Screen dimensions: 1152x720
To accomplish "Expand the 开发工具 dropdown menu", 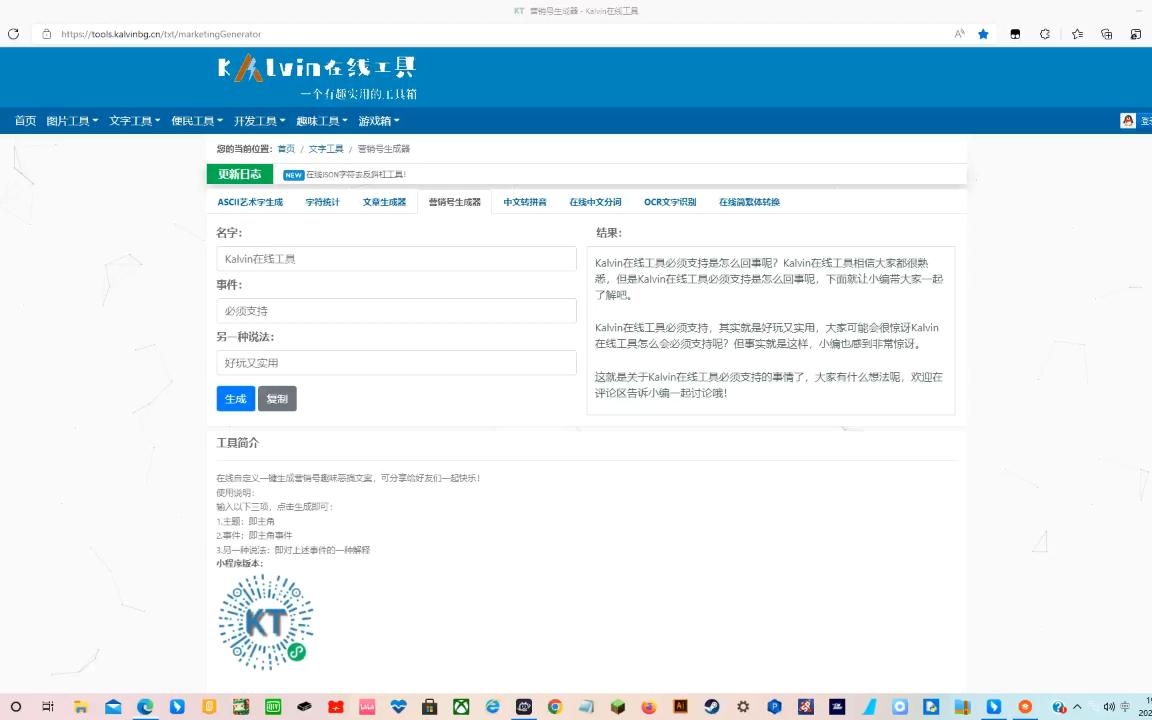I will pyautogui.click(x=259, y=120).
